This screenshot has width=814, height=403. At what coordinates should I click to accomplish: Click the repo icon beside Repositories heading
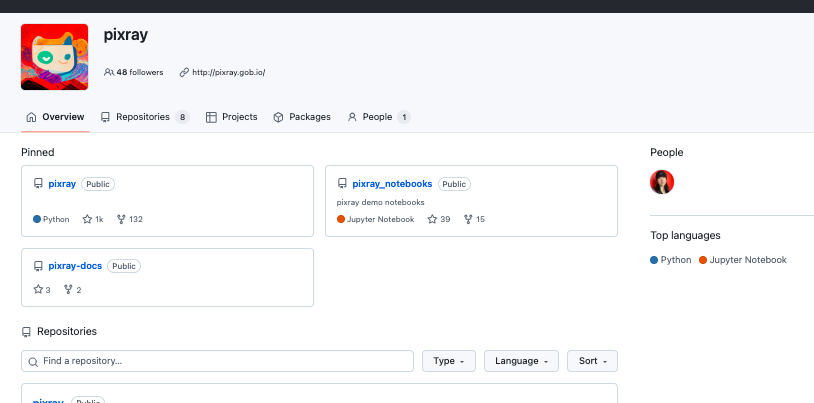pos(26,332)
